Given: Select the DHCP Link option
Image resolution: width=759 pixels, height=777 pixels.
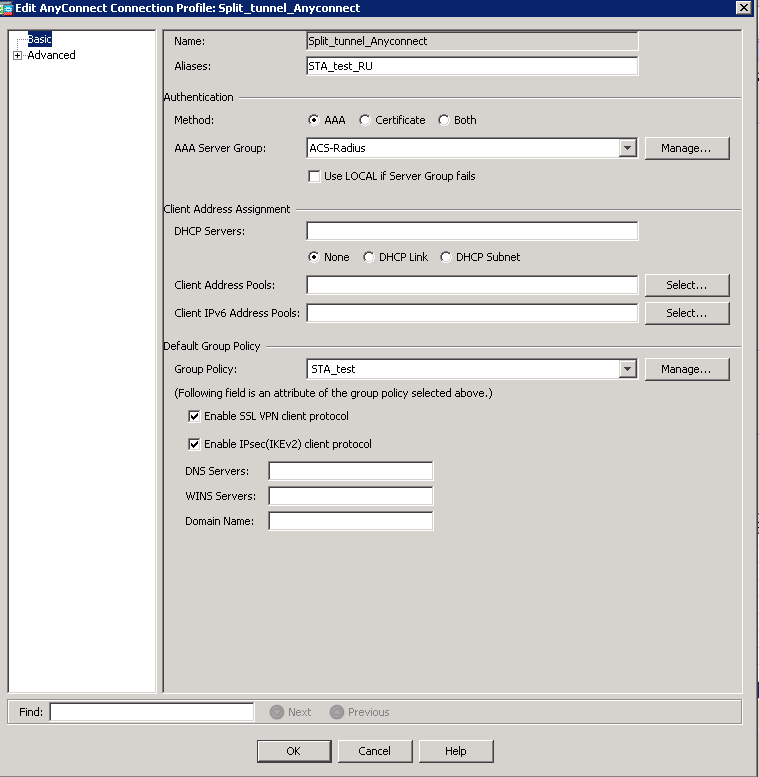Looking at the screenshot, I should click(x=369, y=257).
